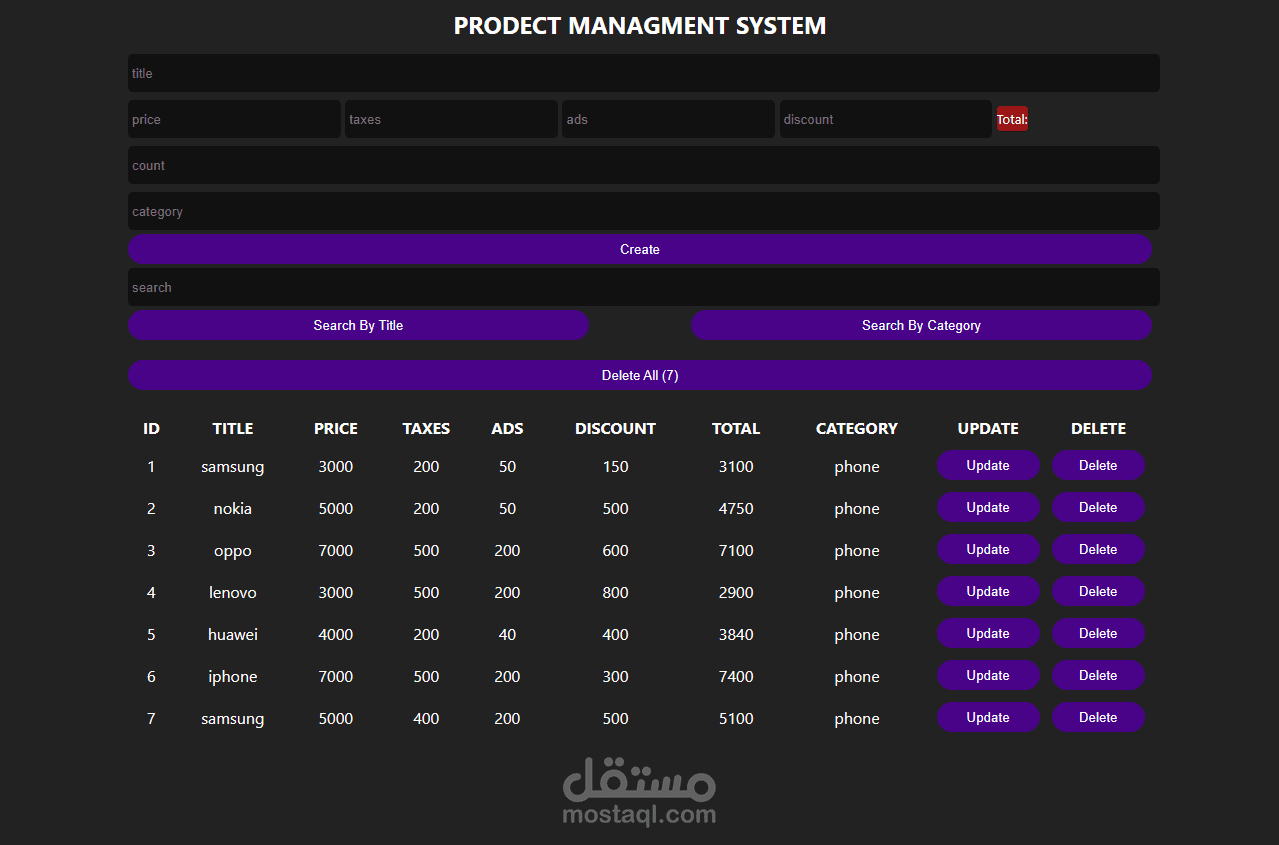Delete the samsung row with ID 1
The image size is (1279, 845).
1098,465
